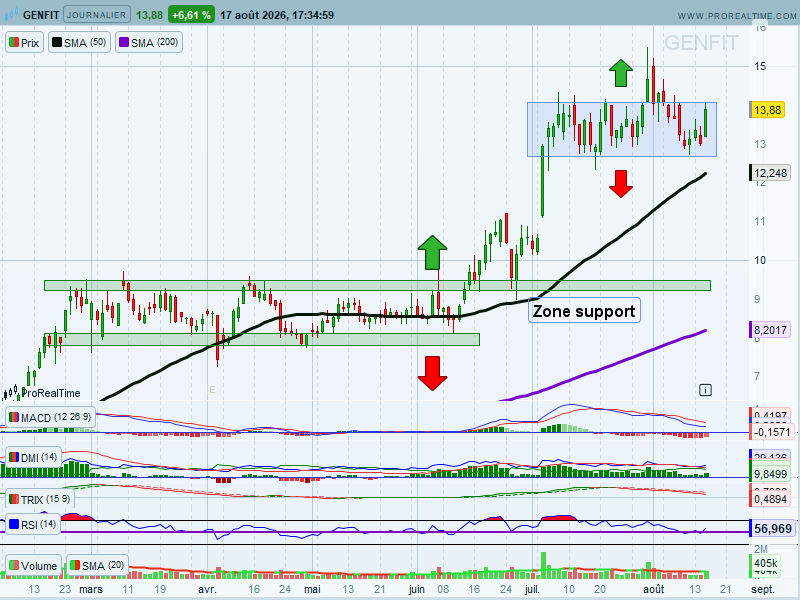This screenshot has height=600, width=800.
Task: Open the Volume panel label
Action: [x=33, y=565]
